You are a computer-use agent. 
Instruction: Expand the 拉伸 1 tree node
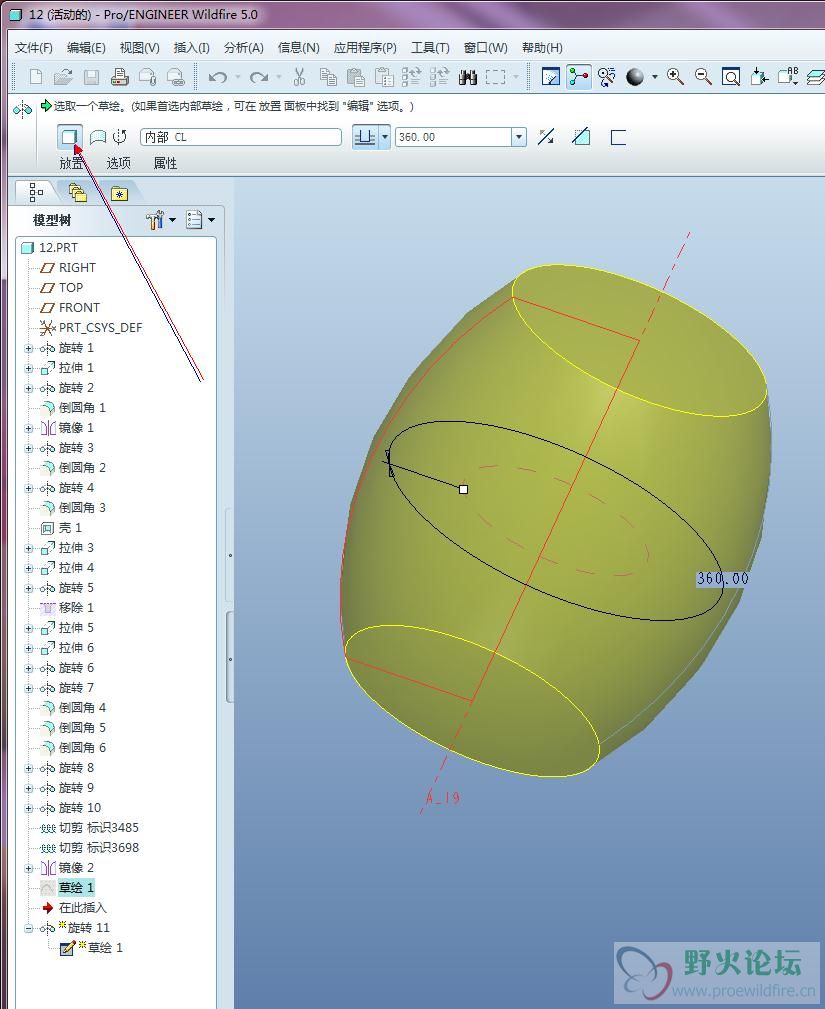(28, 368)
